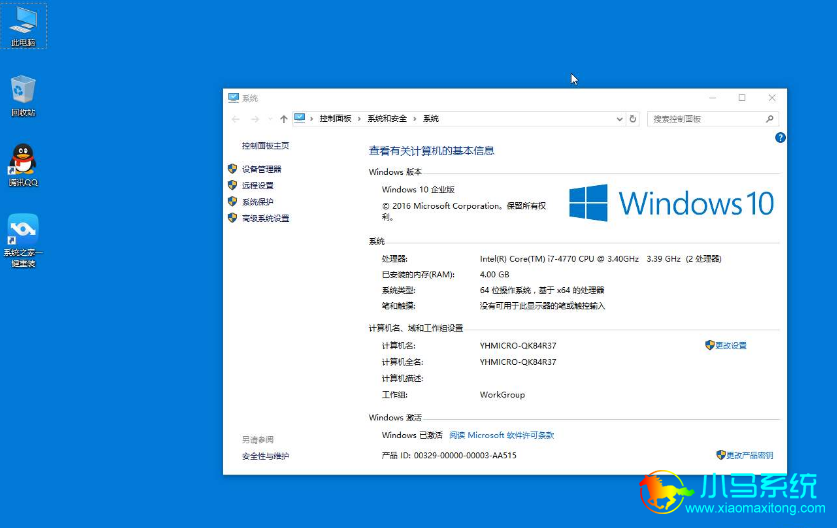The width and height of the screenshot is (837, 528).
Task: Click the computer icon in address bar
Action: [299, 118]
